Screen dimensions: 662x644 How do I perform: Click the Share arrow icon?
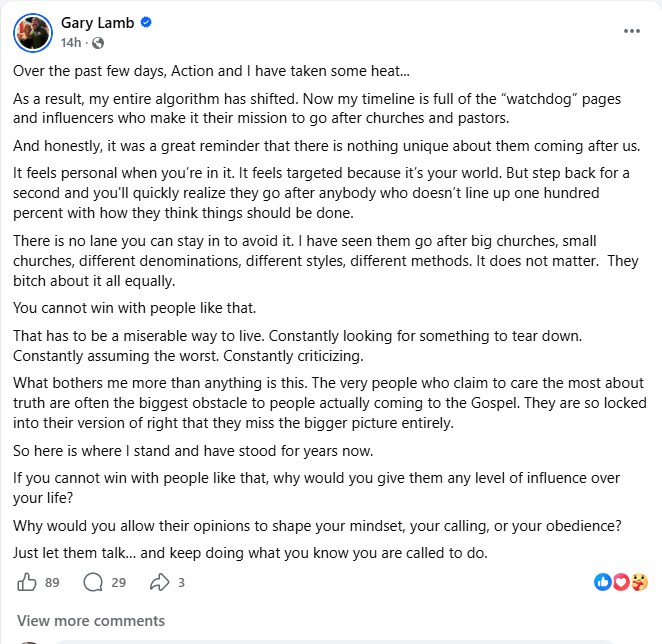pyautogui.click(x=160, y=582)
